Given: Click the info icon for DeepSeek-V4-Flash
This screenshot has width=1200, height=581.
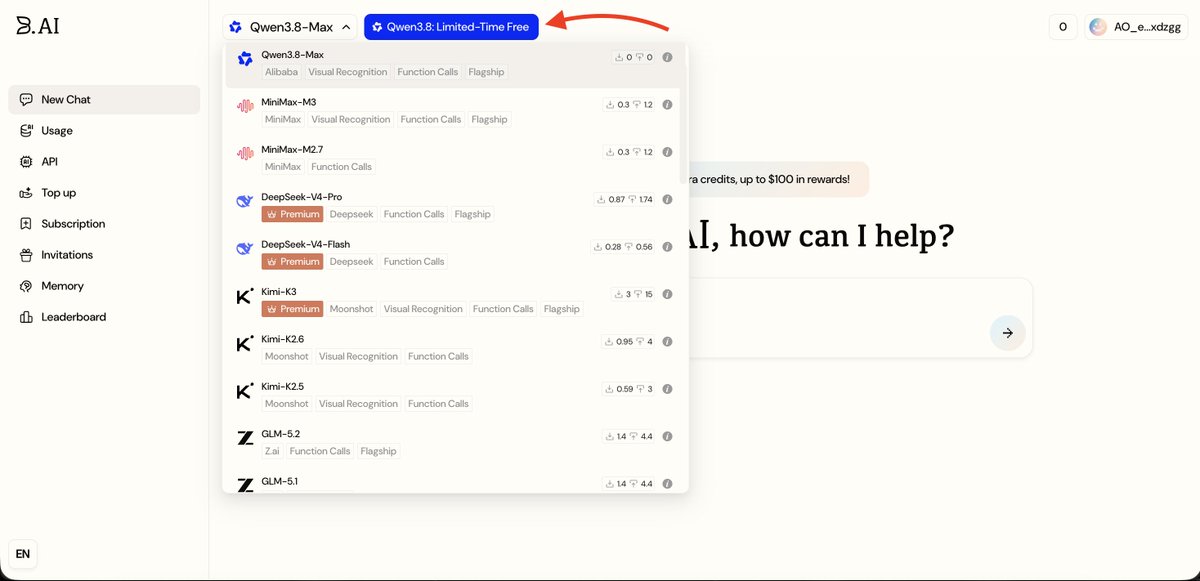Looking at the screenshot, I should coord(667,247).
